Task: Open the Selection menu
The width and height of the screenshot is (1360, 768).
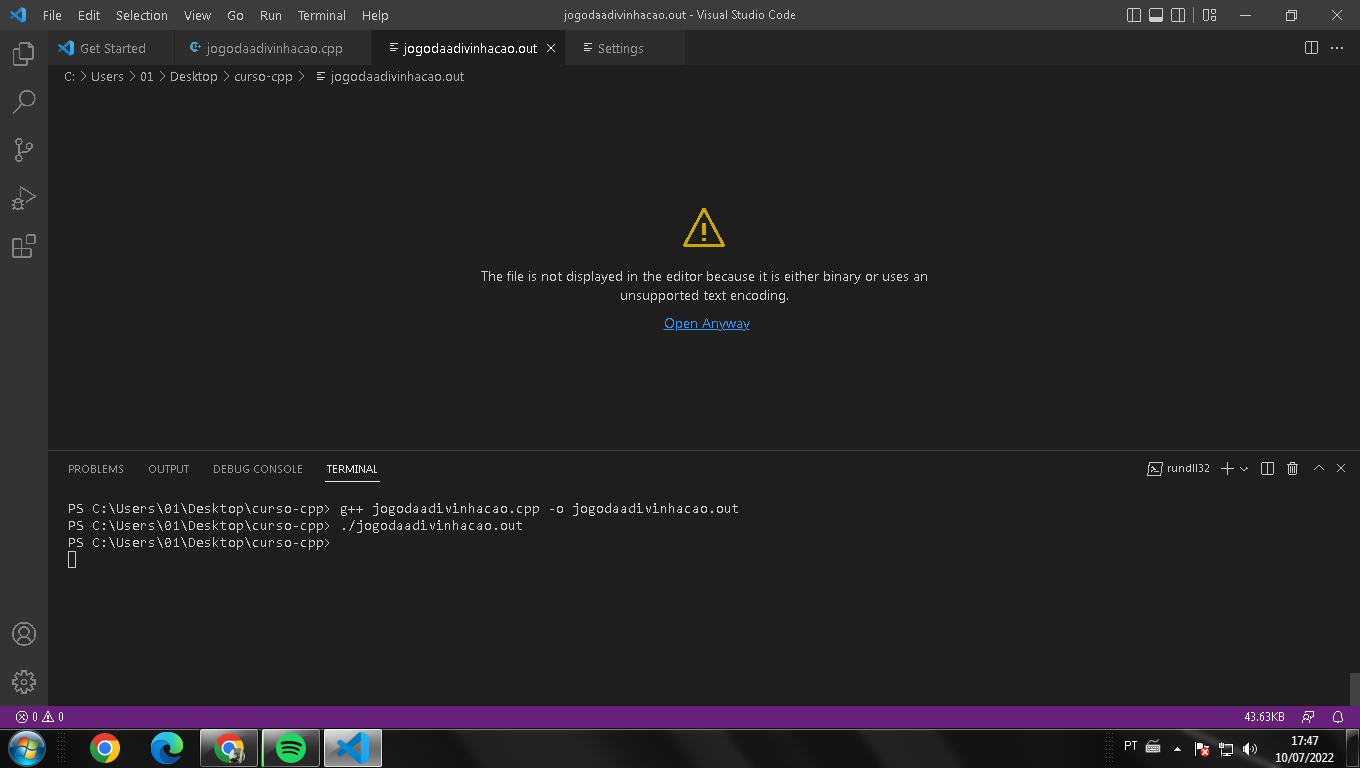Action: (x=142, y=15)
